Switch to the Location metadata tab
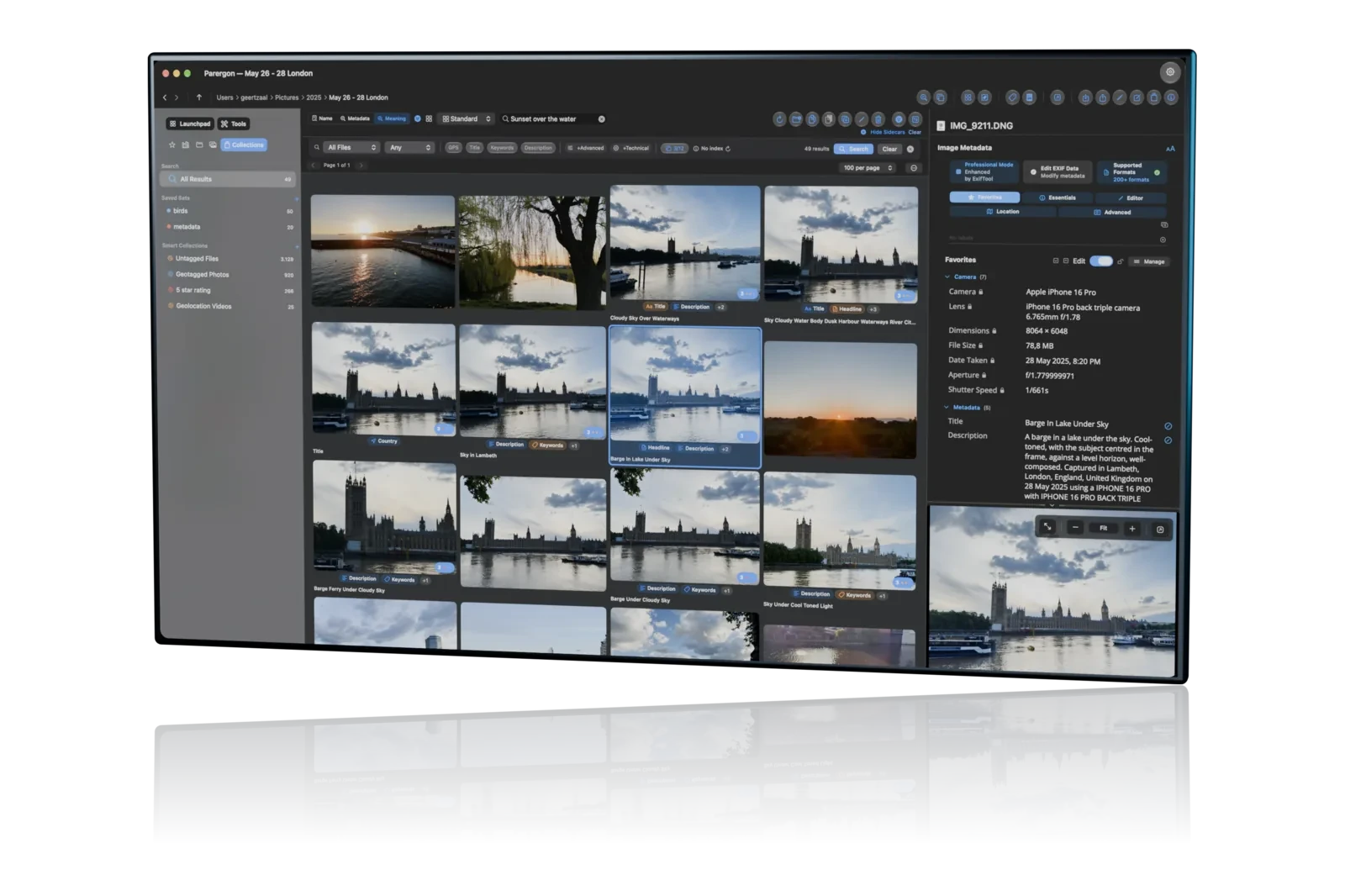1345x896 pixels. [x=1002, y=212]
